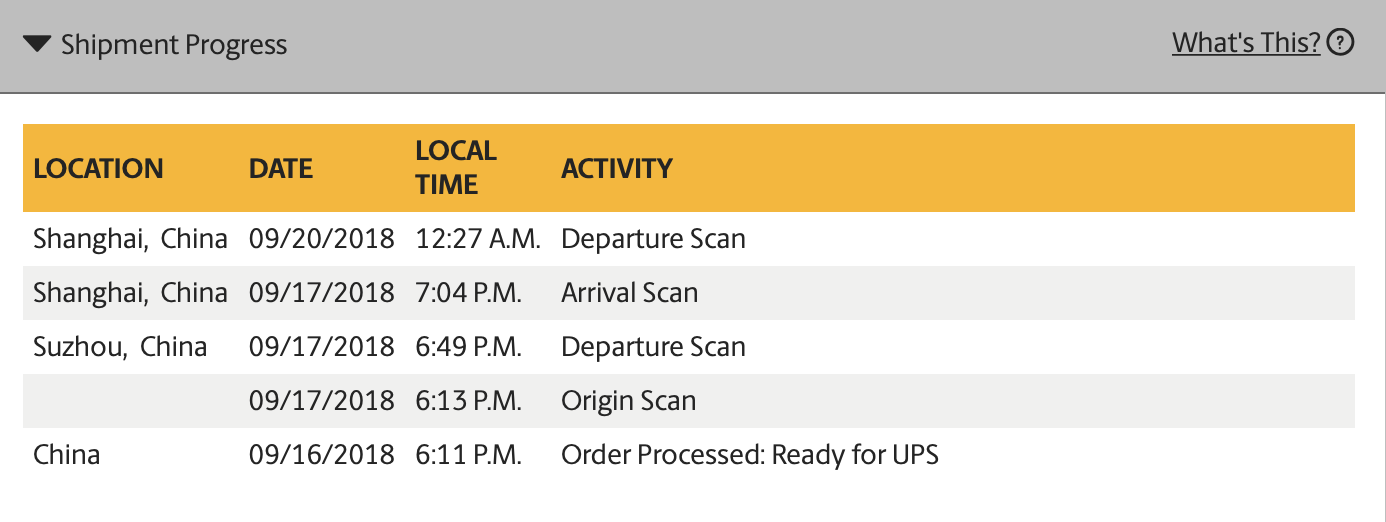This screenshot has height=522, width=1386.
Task: Click the LOCAL TIME column header
Action: tap(456, 167)
